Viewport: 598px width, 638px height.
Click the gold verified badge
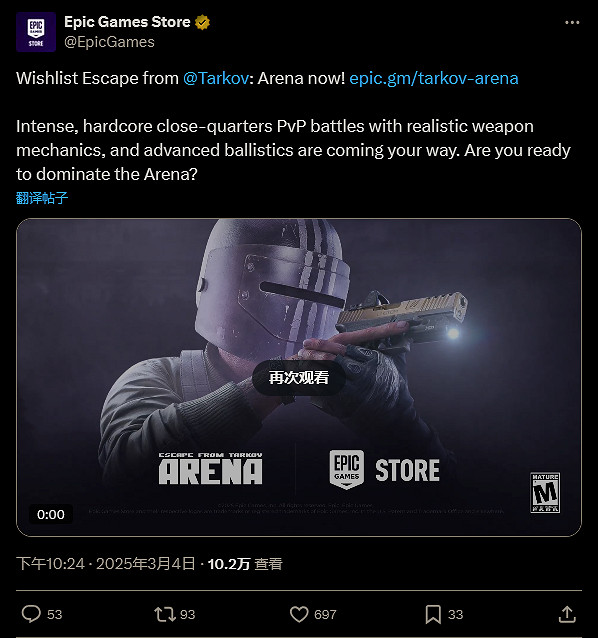pyautogui.click(x=202, y=22)
